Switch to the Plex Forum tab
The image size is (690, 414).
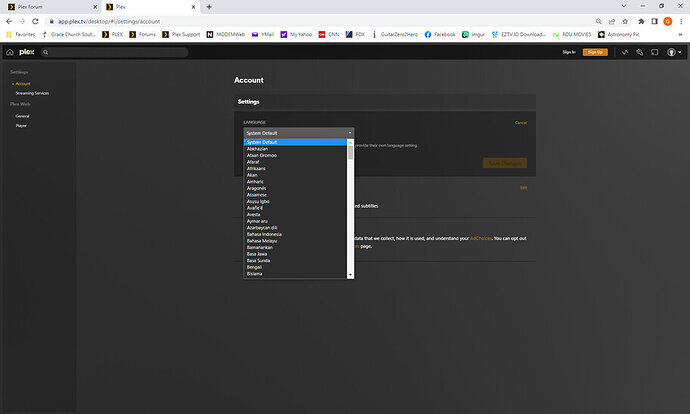(51, 7)
